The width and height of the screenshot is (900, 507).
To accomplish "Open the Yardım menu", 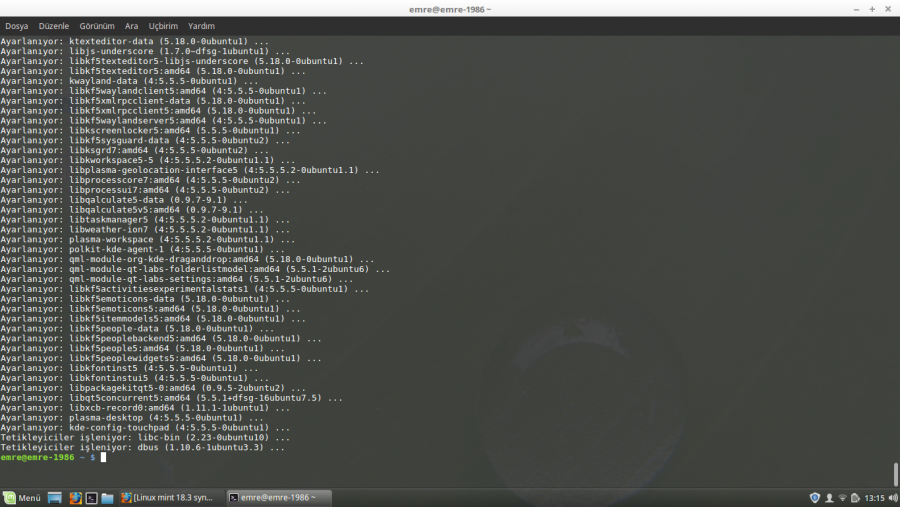I will pos(201,26).
